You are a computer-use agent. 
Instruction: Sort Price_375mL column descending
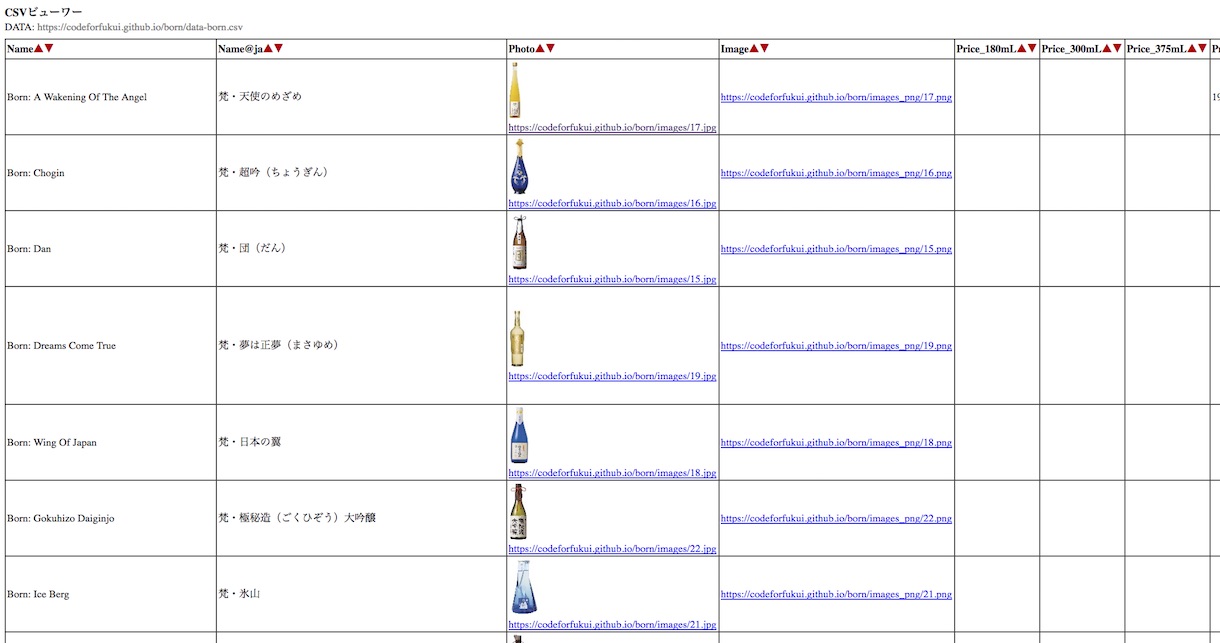1202,49
